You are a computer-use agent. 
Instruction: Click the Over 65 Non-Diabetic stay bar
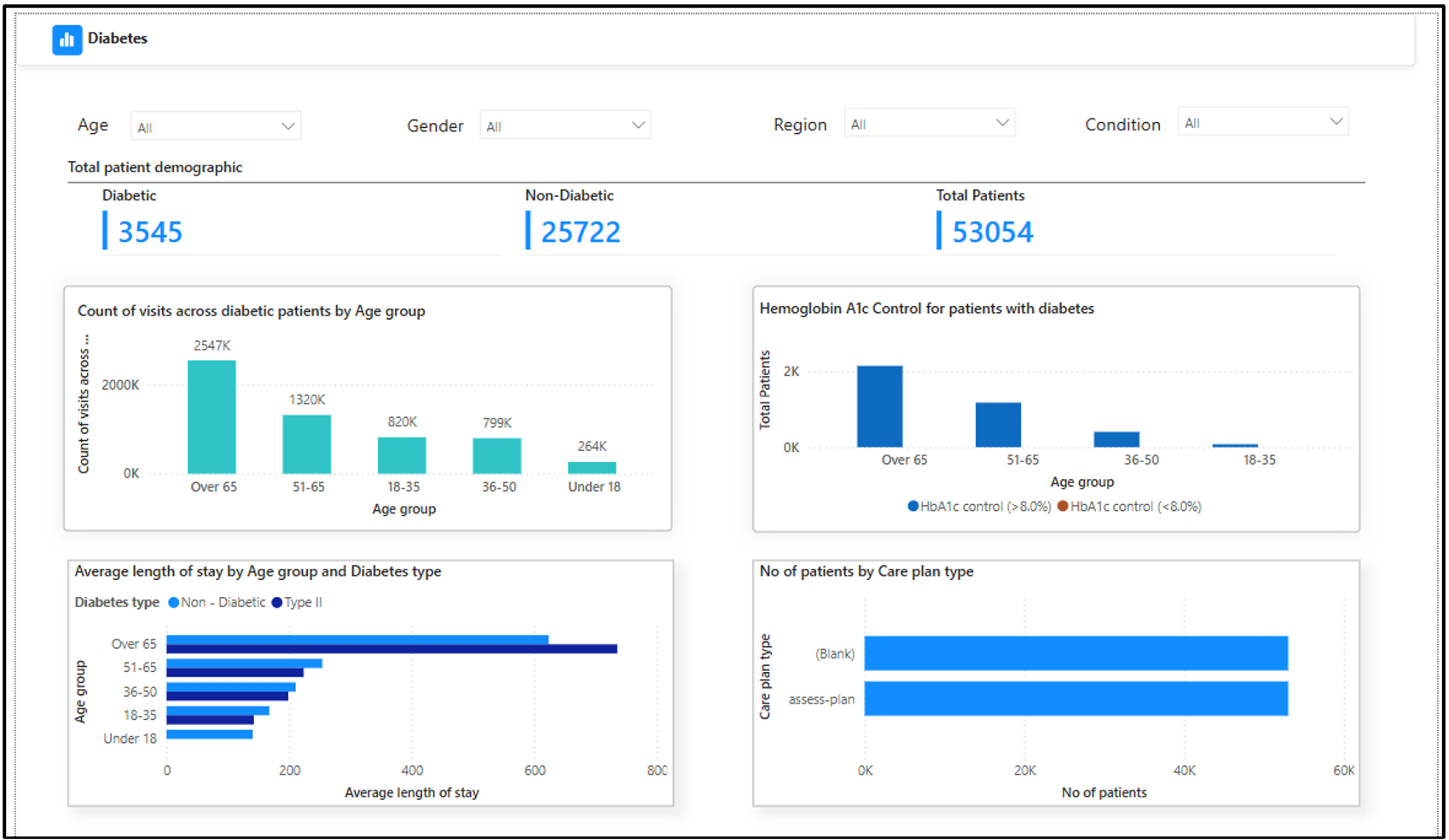tap(357, 640)
